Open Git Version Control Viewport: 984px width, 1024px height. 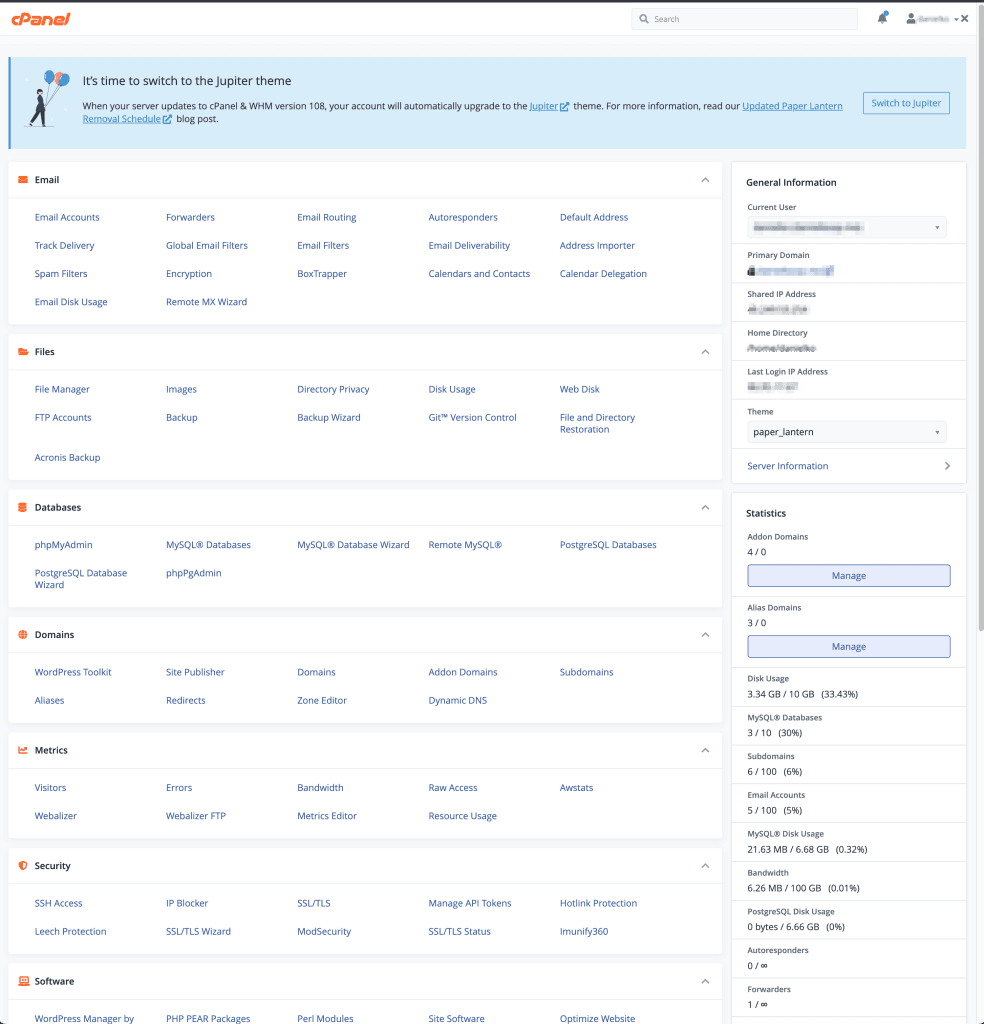[x=472, y=417]
